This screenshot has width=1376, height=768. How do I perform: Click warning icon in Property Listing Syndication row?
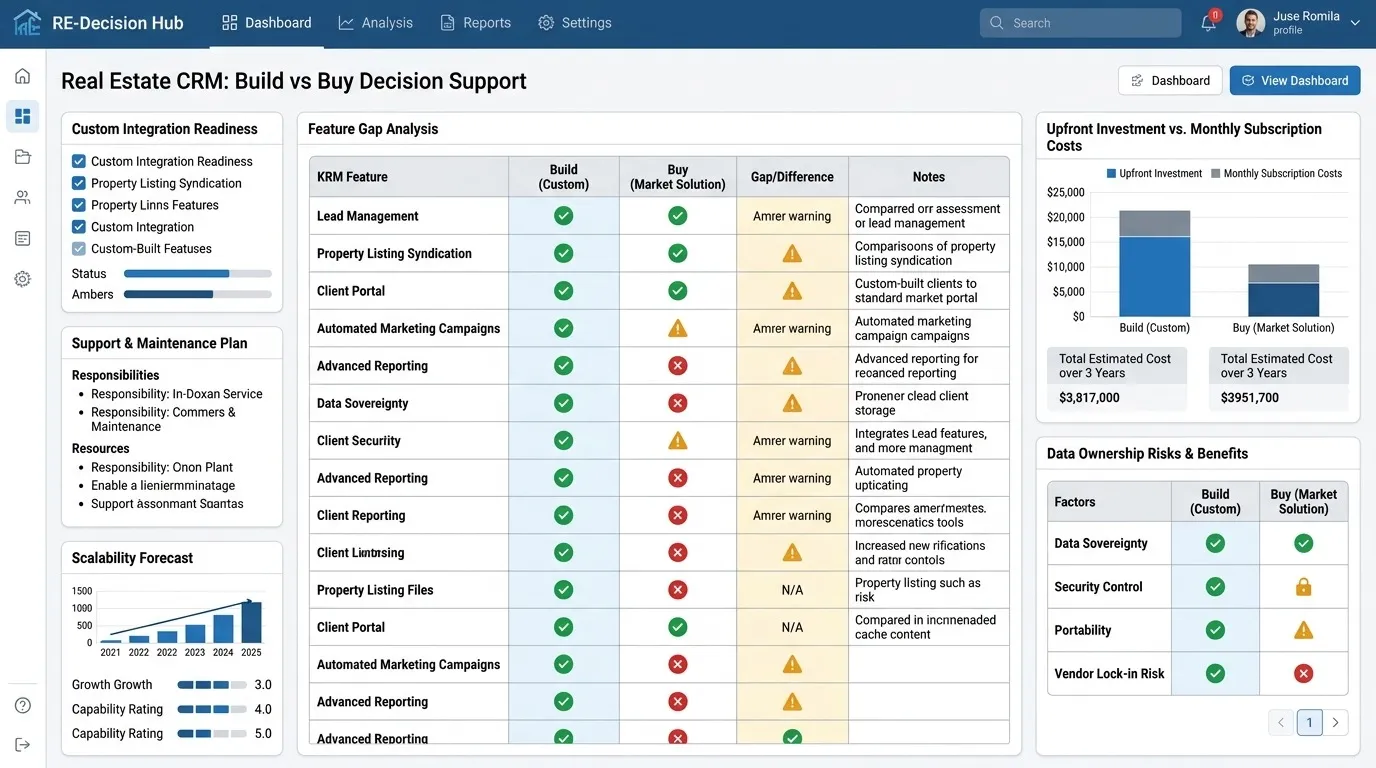click(x=792, y=253)
